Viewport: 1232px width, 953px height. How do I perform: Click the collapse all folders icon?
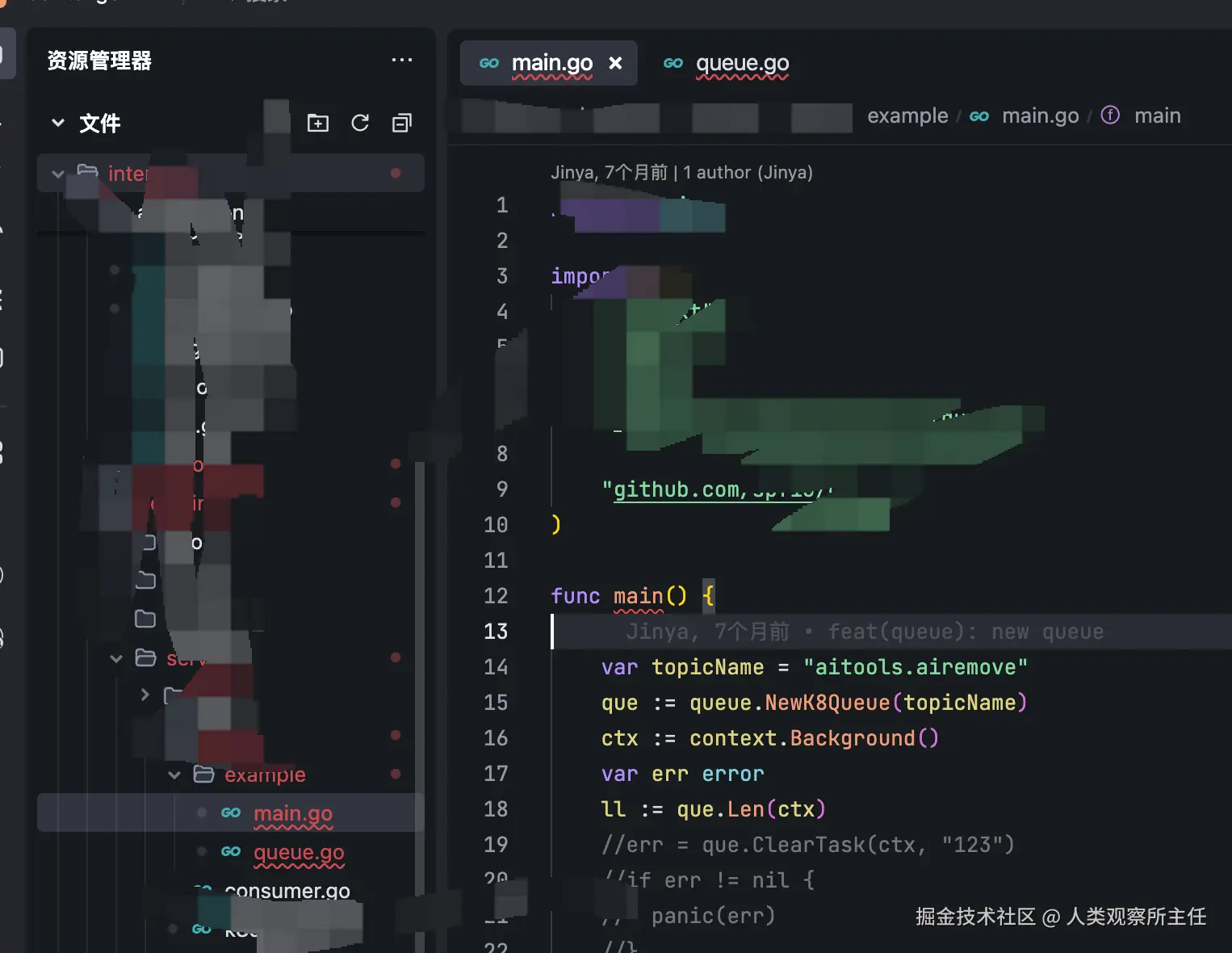click(401, 123)
